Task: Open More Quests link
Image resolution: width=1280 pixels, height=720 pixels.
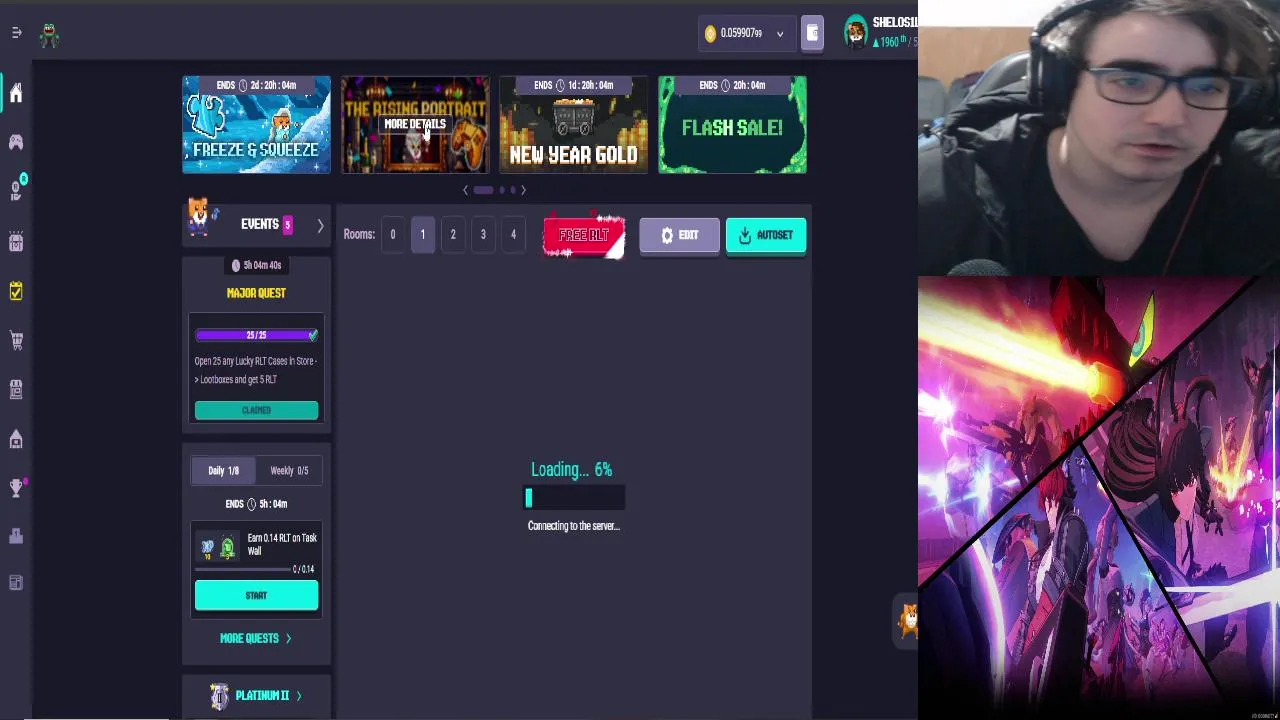Action: [255, 638]
